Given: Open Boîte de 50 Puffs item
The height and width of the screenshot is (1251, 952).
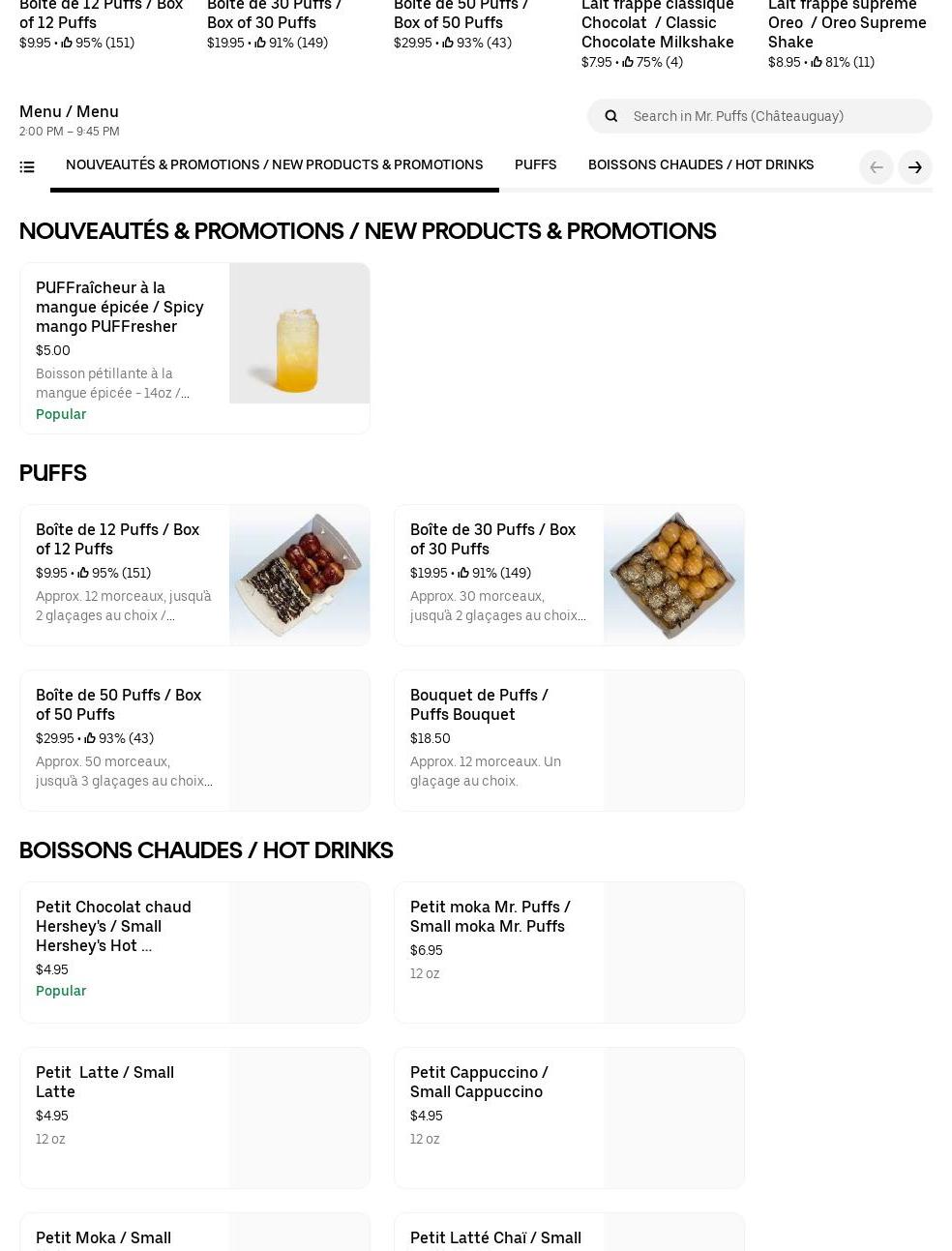Looking at the screenshot, I should (118, 704).
